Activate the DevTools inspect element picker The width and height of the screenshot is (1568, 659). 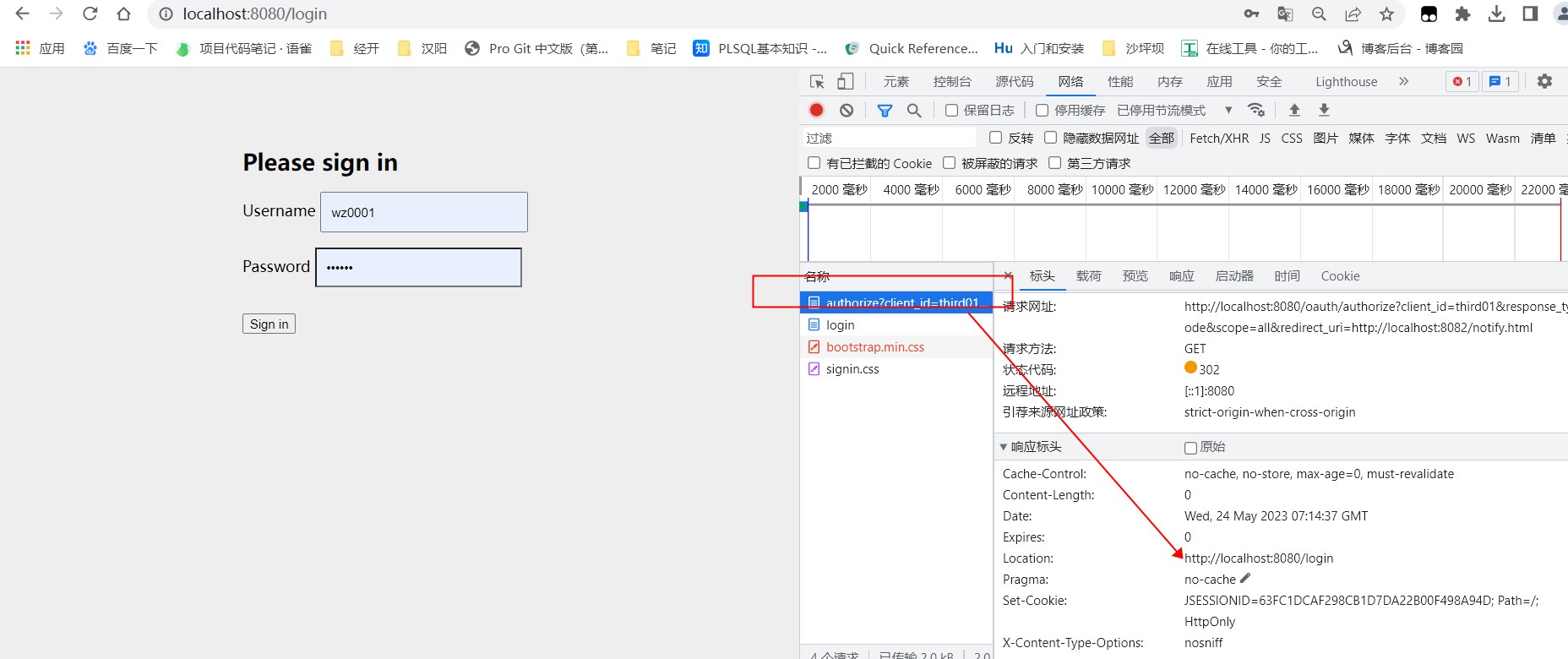click(x=817, y=81)
